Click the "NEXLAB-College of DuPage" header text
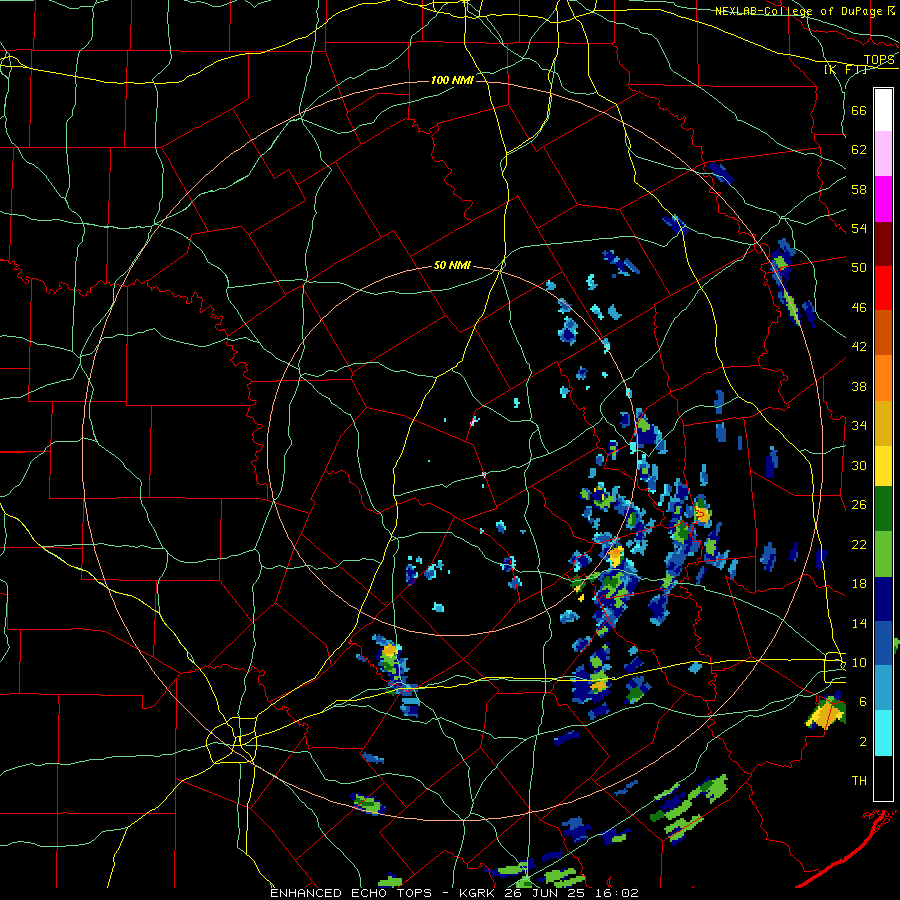This screenshot has height=900, width=900. 799,11
